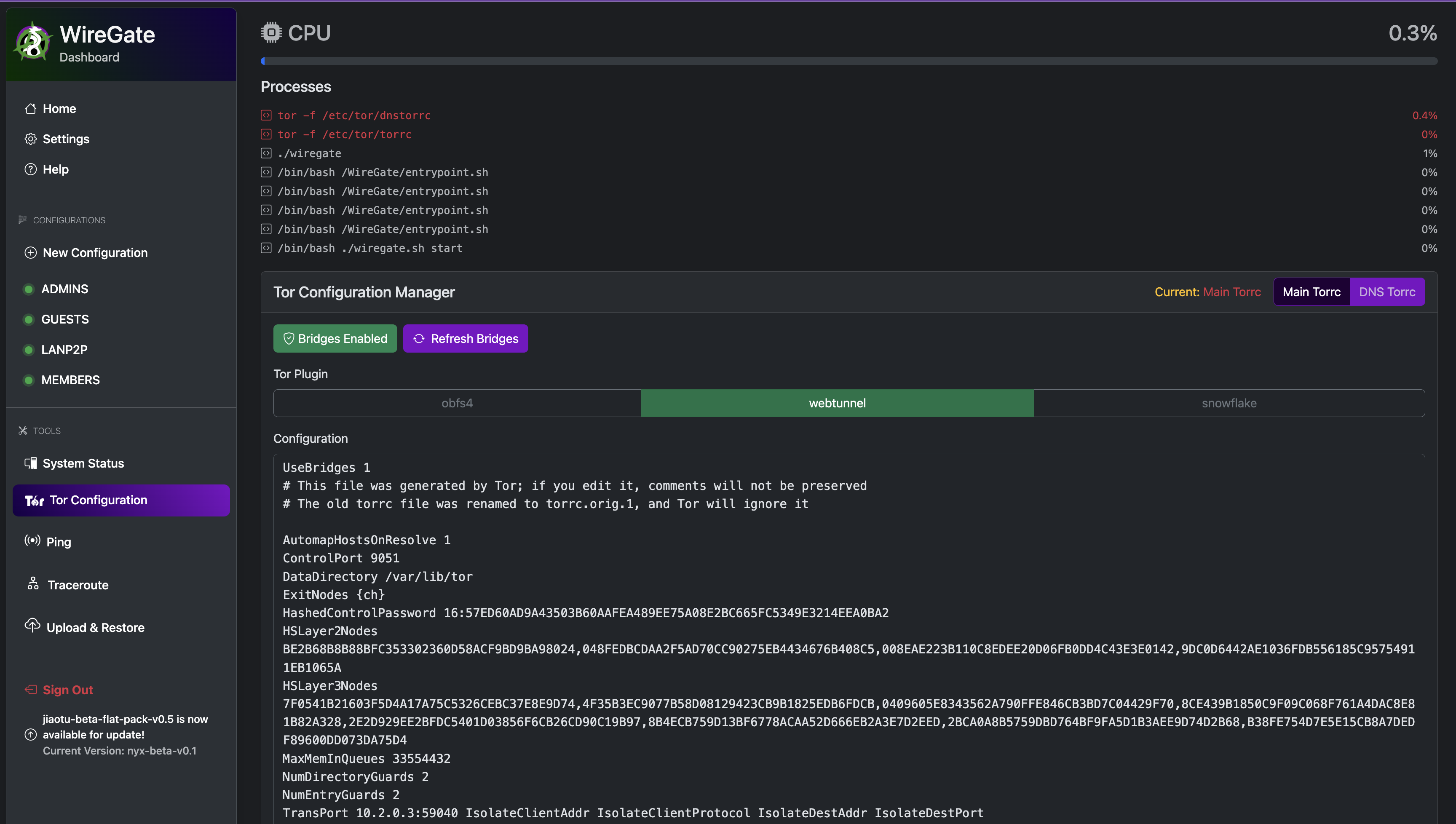Toggle the Bridges Enabled button
The height and width of the screenshot is (824, 1456).
(x=335, y=338)
